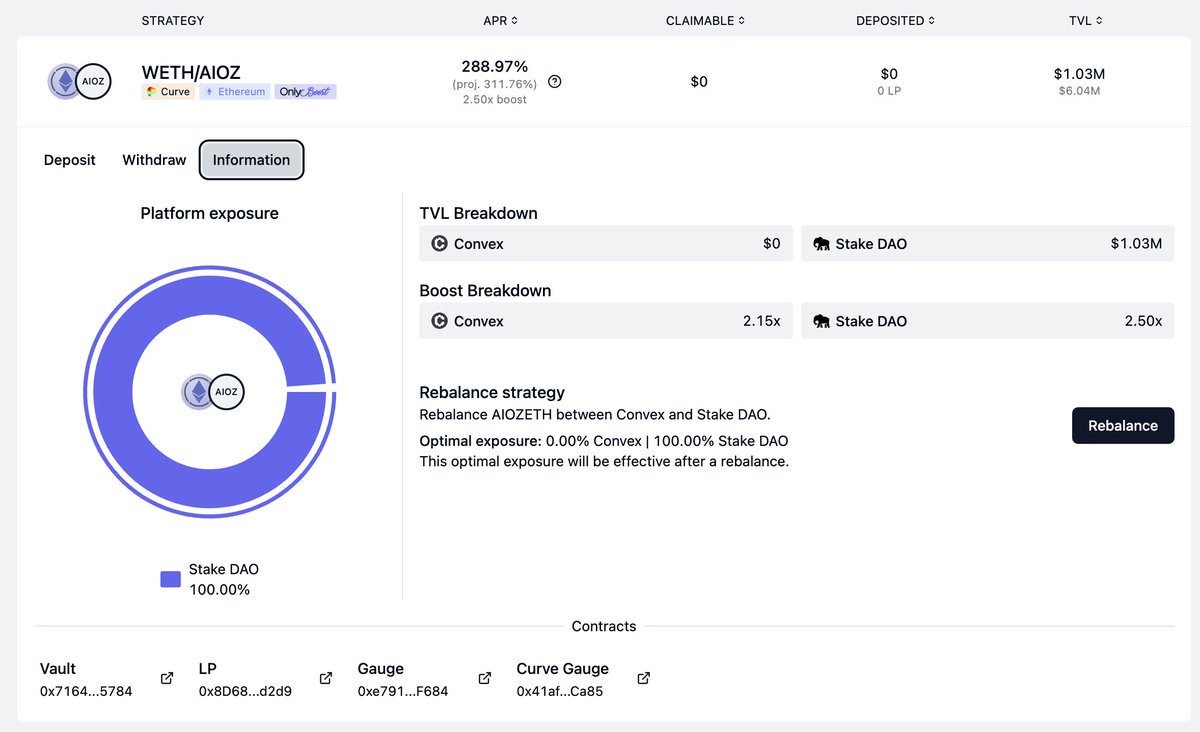Click the 100.00% legend percentage
The height and width of the screenshot is (732, 1200).
pyautogui.click(x=220, y=590)
